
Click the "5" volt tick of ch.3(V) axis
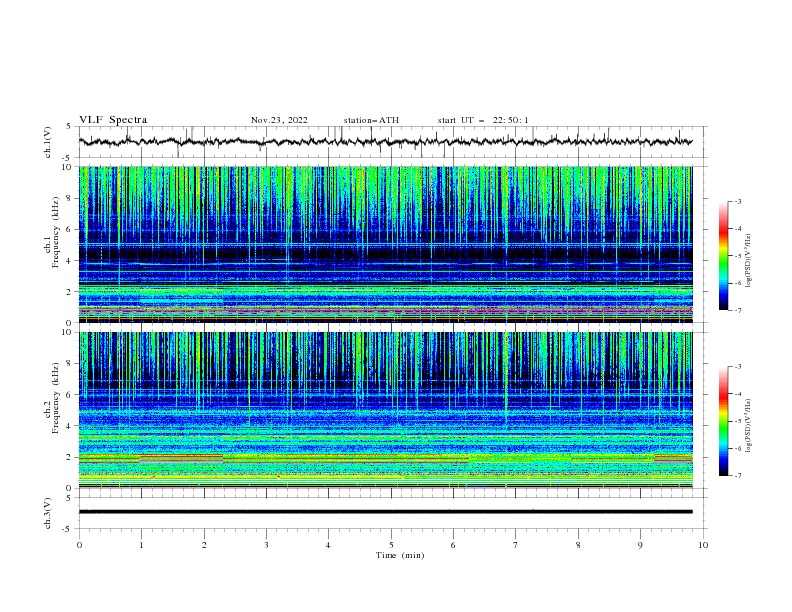click(69, 497)
